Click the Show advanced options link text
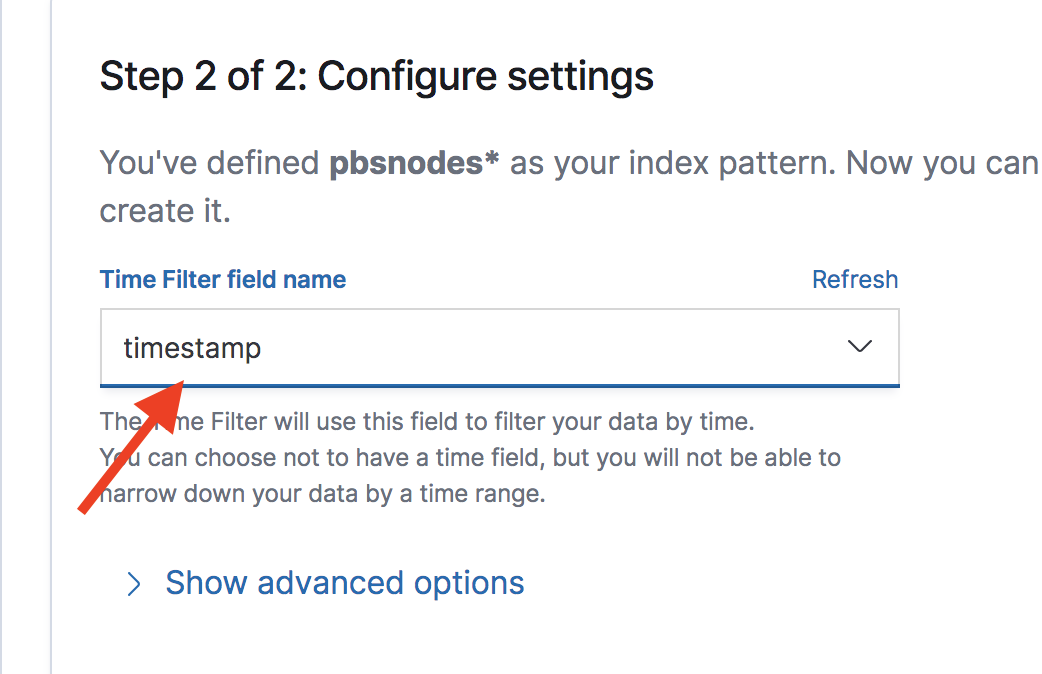 coord(344,583)
